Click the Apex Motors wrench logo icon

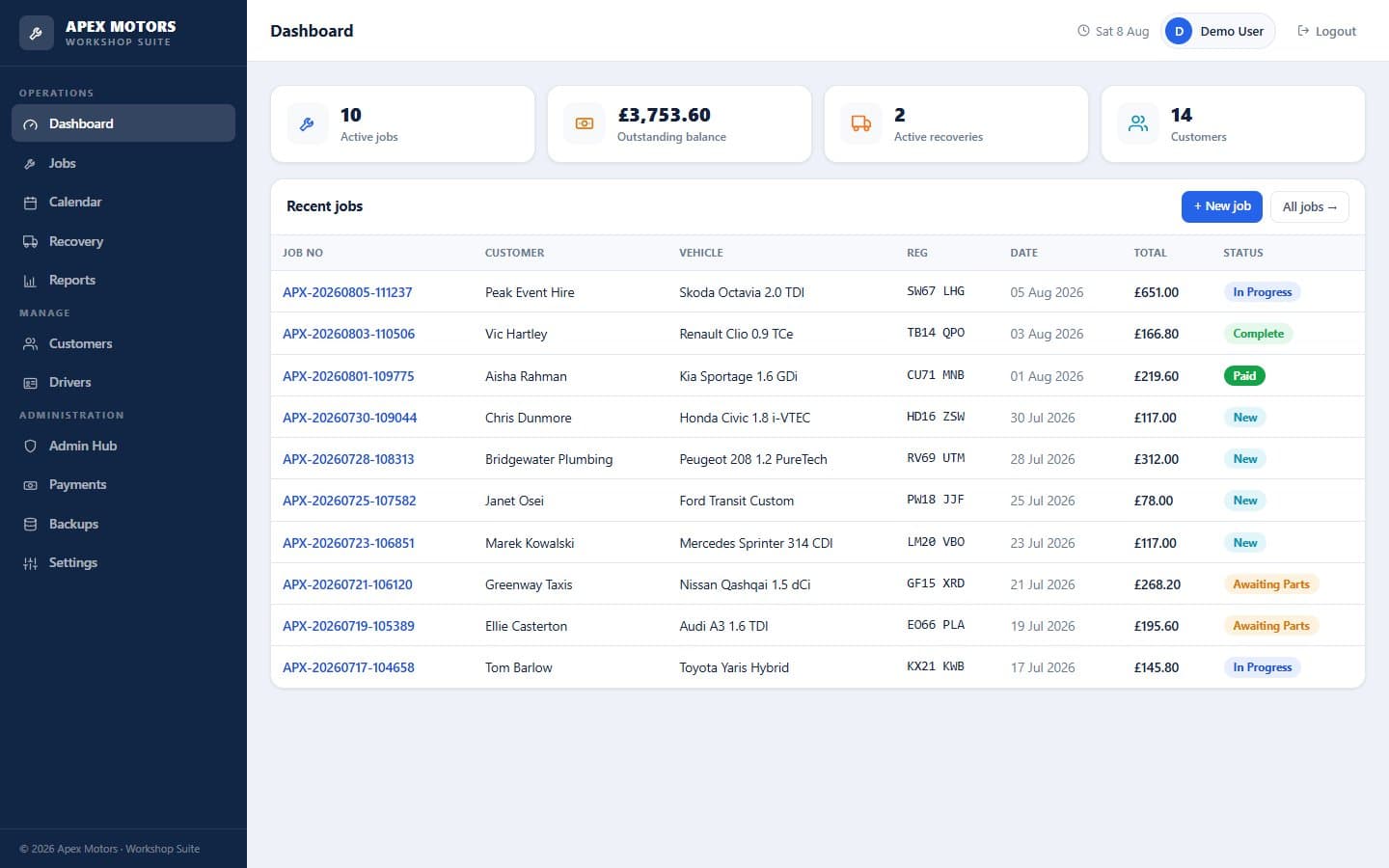pos(37,33)
